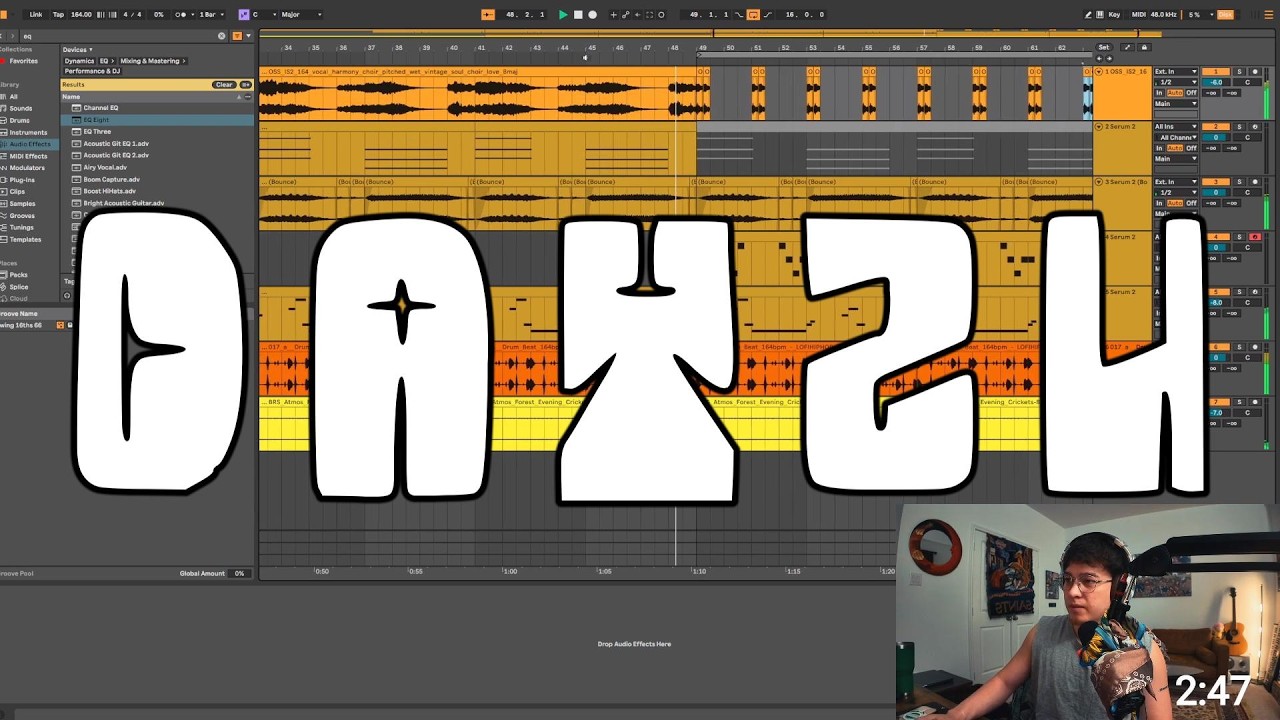Screen dimensions: 1280x720
Task: Toggle the browser filter icon
Action: point(237,36)
